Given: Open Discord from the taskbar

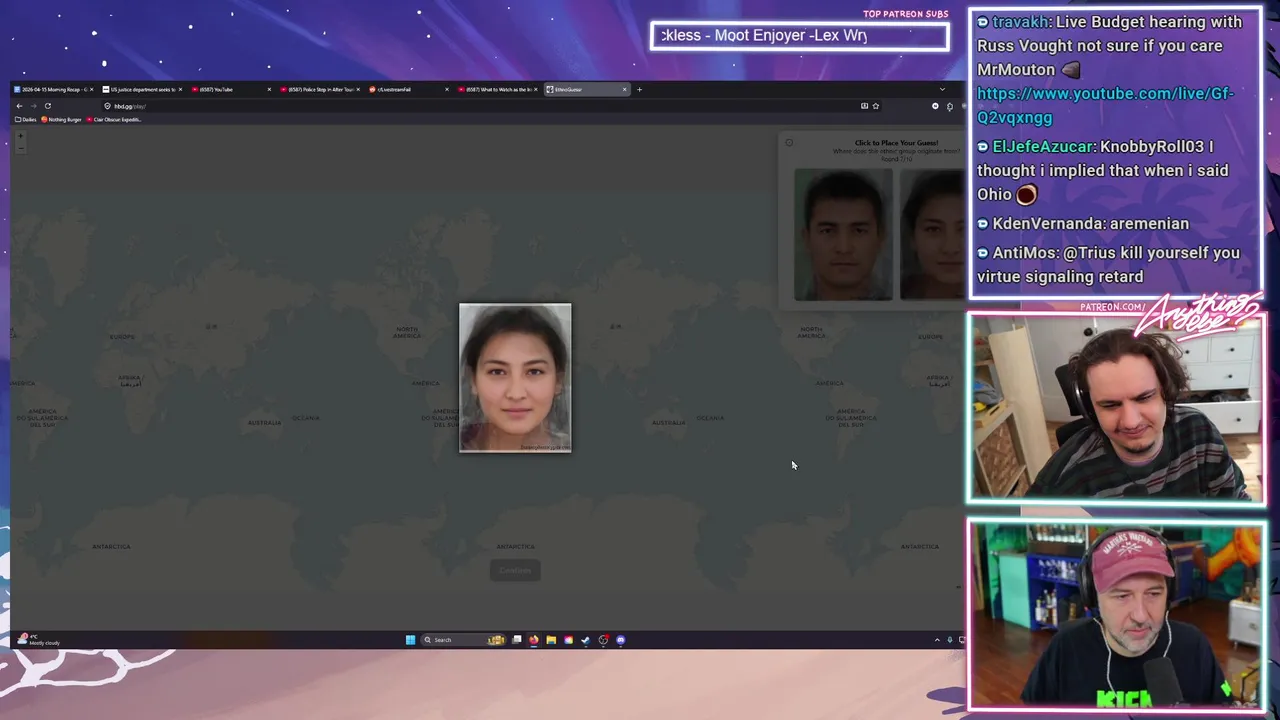Looking at the screenshot, I should (x=621, y=640).
